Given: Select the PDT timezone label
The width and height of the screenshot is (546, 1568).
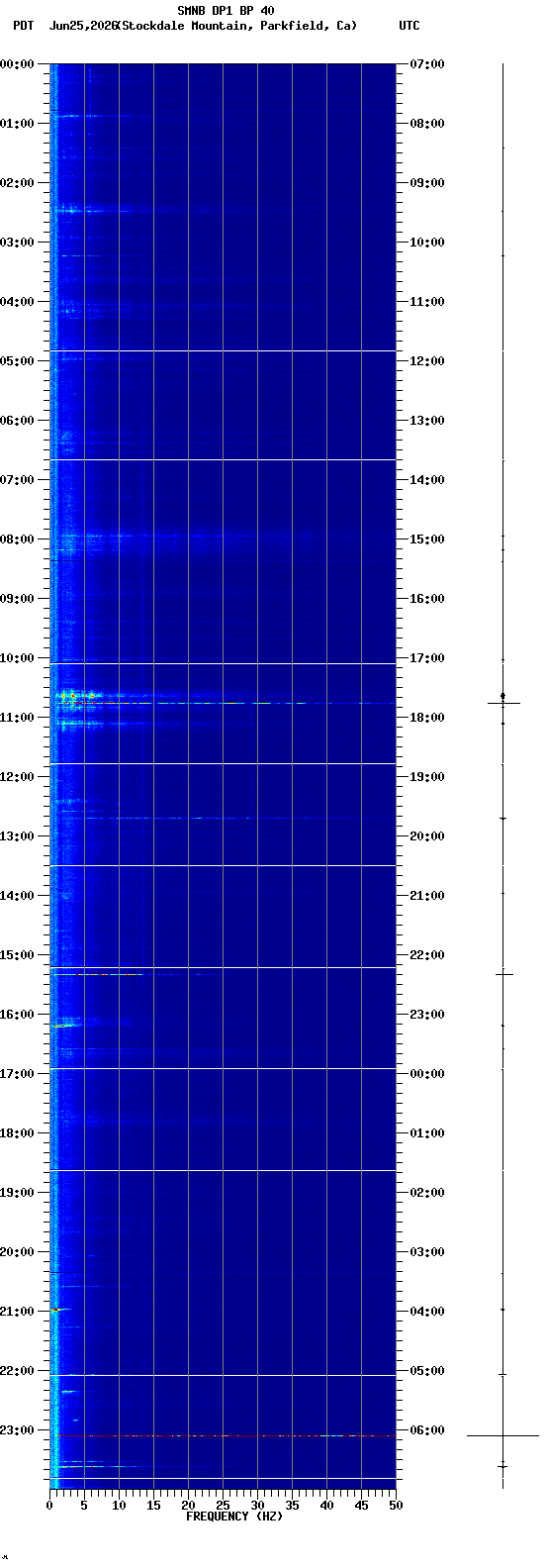Looking at the screenshot, I should [23, 26].
